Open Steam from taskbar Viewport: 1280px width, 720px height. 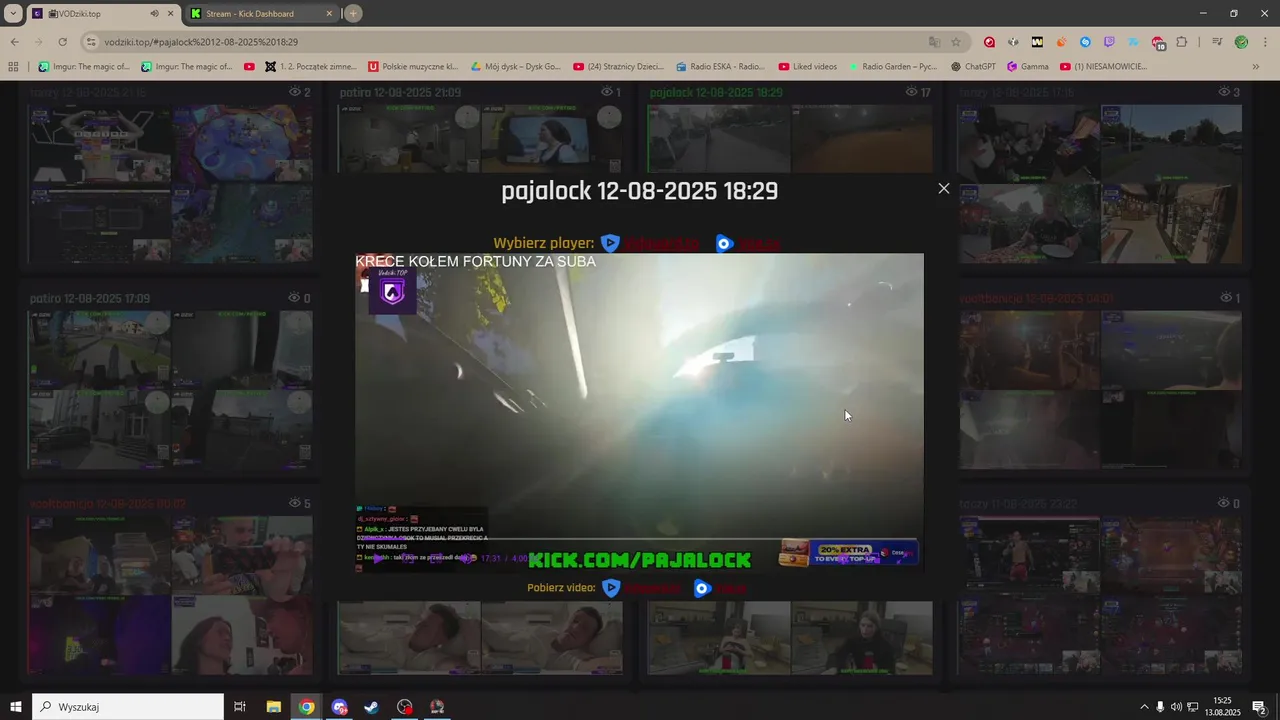click(x=371, y=707)
